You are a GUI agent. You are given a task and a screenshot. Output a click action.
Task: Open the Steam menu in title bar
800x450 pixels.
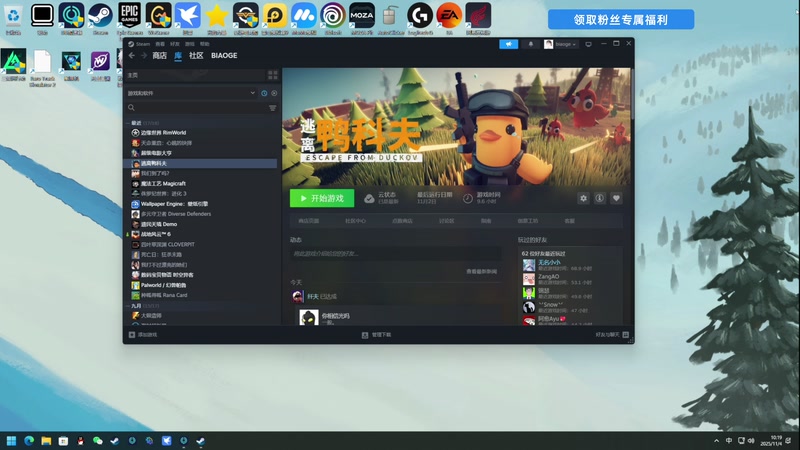(x=143, y=44)
